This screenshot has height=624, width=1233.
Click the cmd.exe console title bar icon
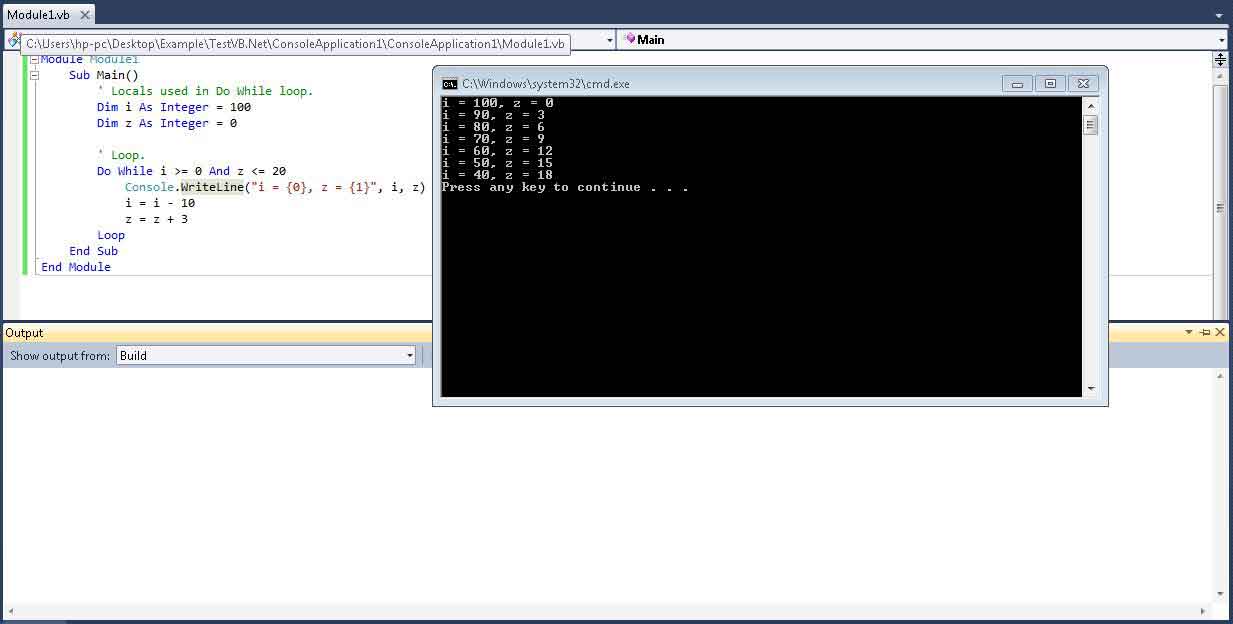point(450,84)
